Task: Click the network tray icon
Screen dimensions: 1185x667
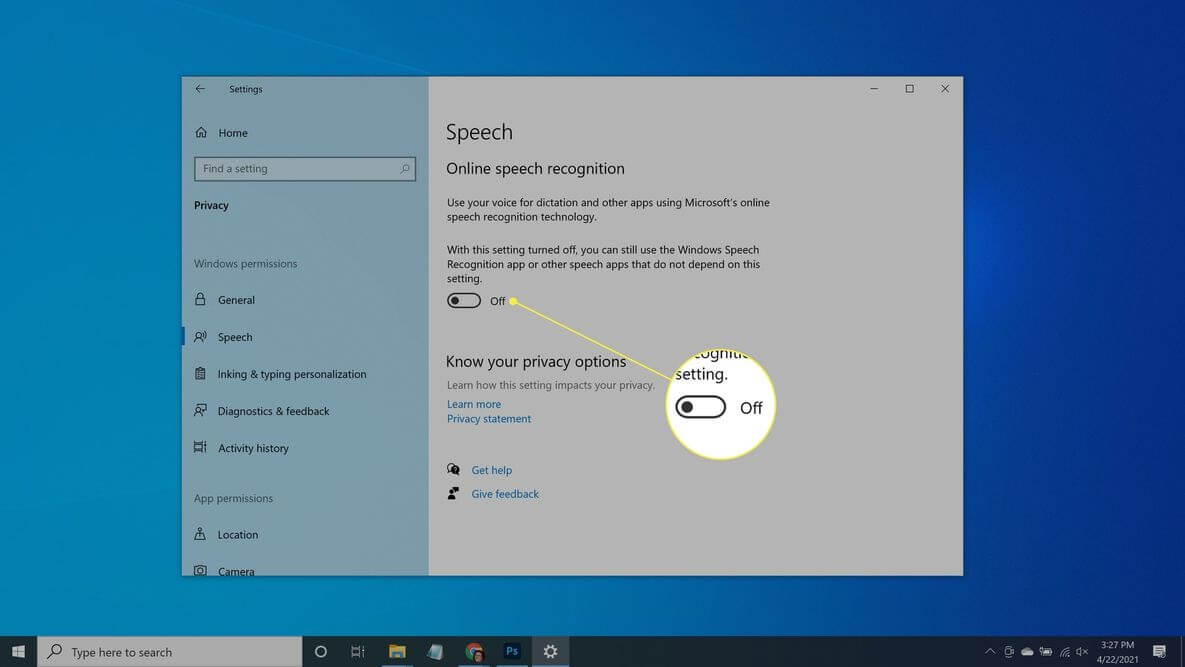Action: [x=1064, y=651]
